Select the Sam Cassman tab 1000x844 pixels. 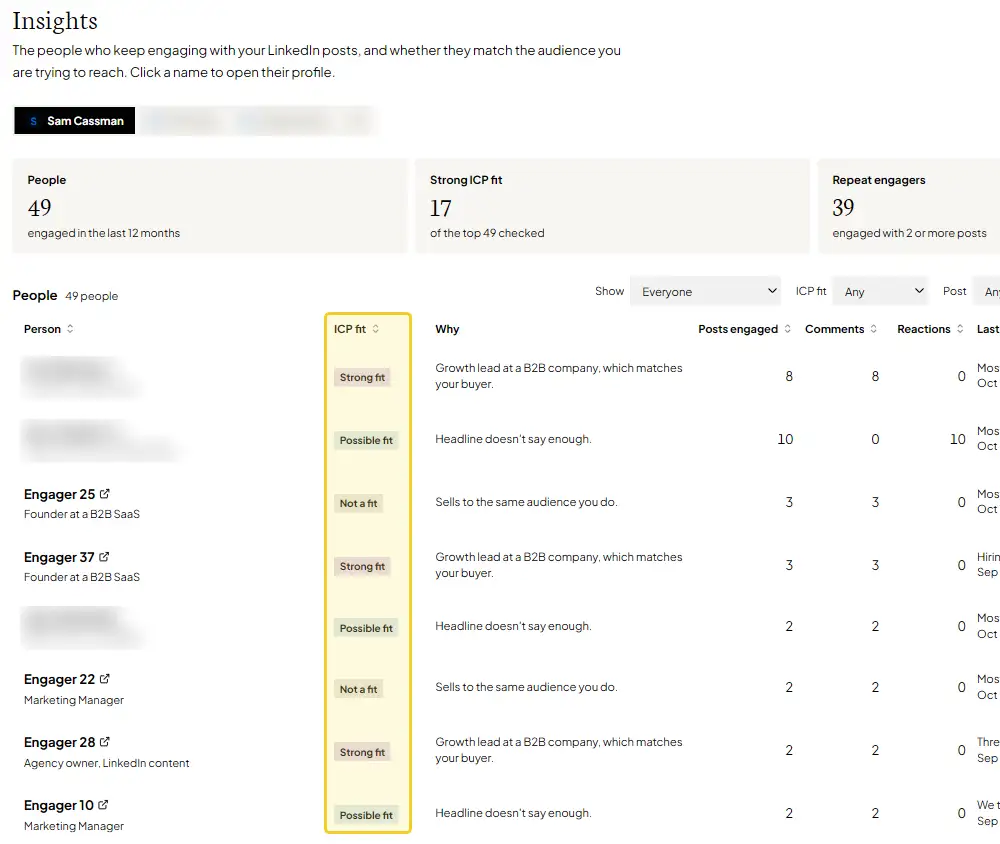coord(75,121)
